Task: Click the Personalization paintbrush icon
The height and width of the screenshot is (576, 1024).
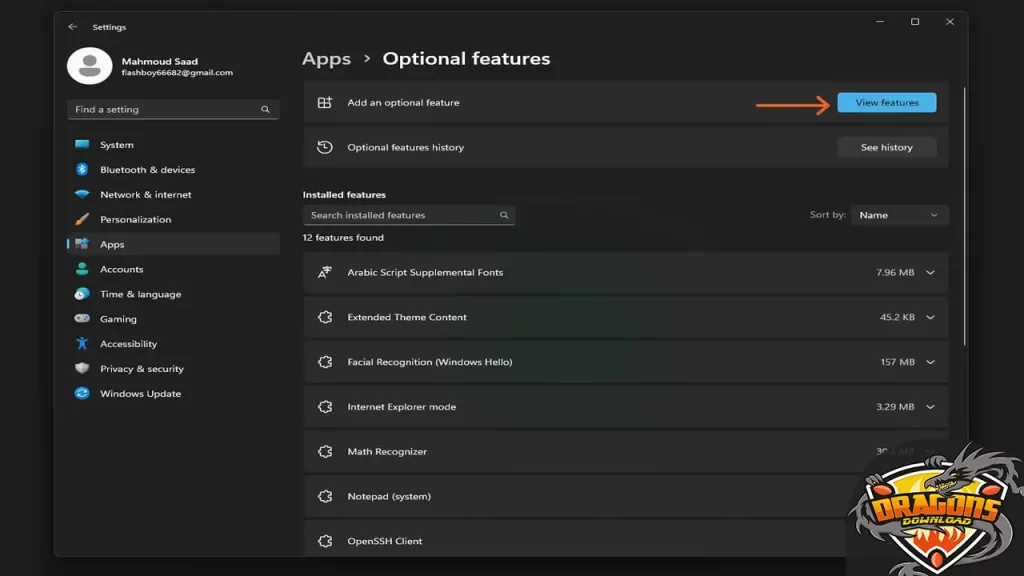Action: pos(82,220)
